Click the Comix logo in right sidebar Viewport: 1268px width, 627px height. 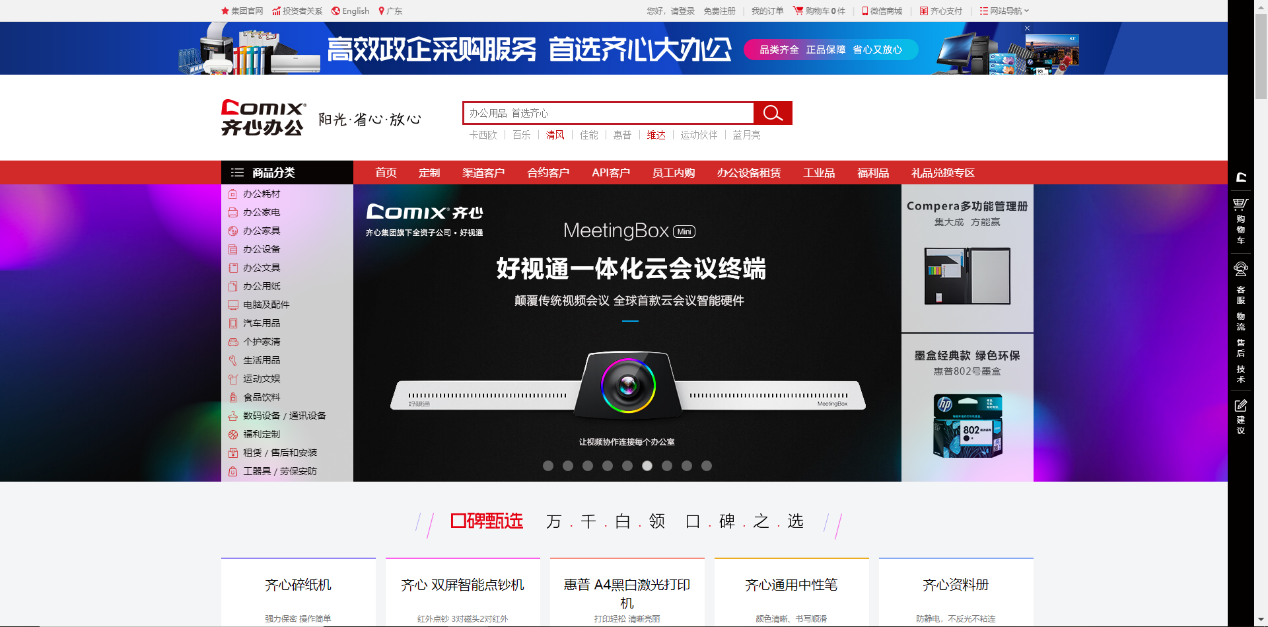pos(1241,177)
